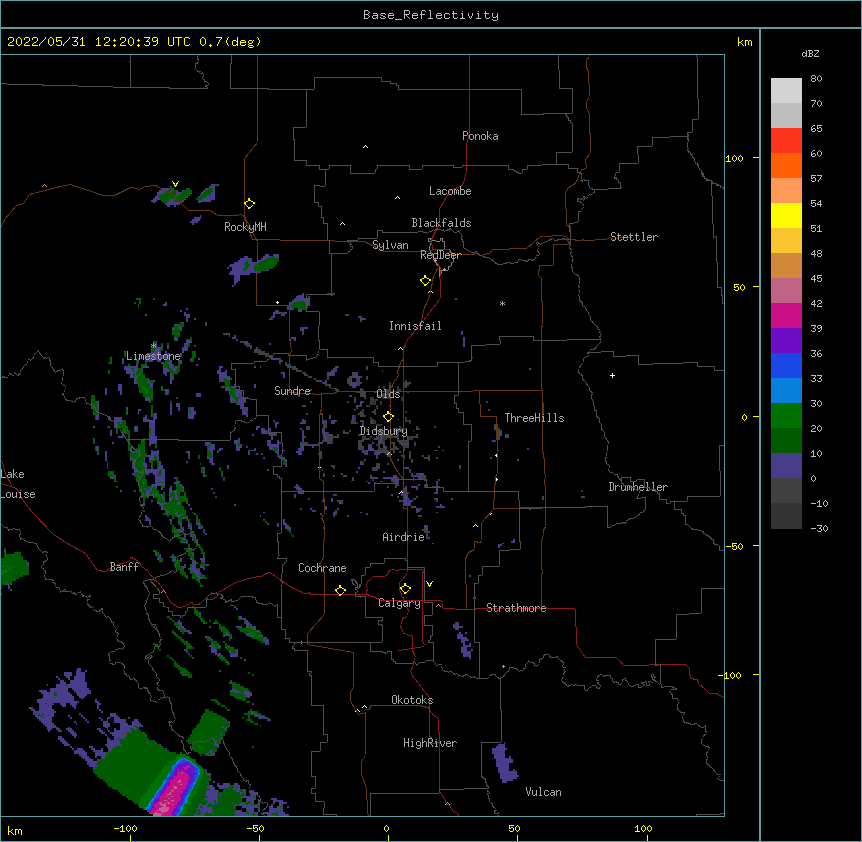Screen dimensions: 862x842
Task: Click the yellow v marker west of RockyMH
Action: click(175, 184)
